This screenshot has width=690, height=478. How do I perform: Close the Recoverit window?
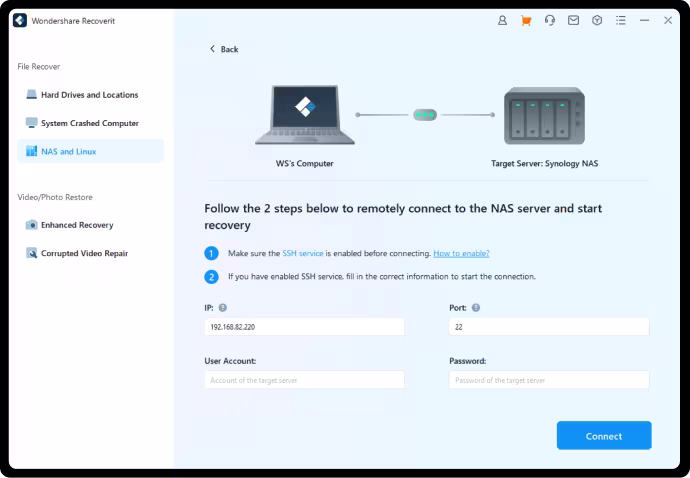pyautogui.click(x=668, y=21)
